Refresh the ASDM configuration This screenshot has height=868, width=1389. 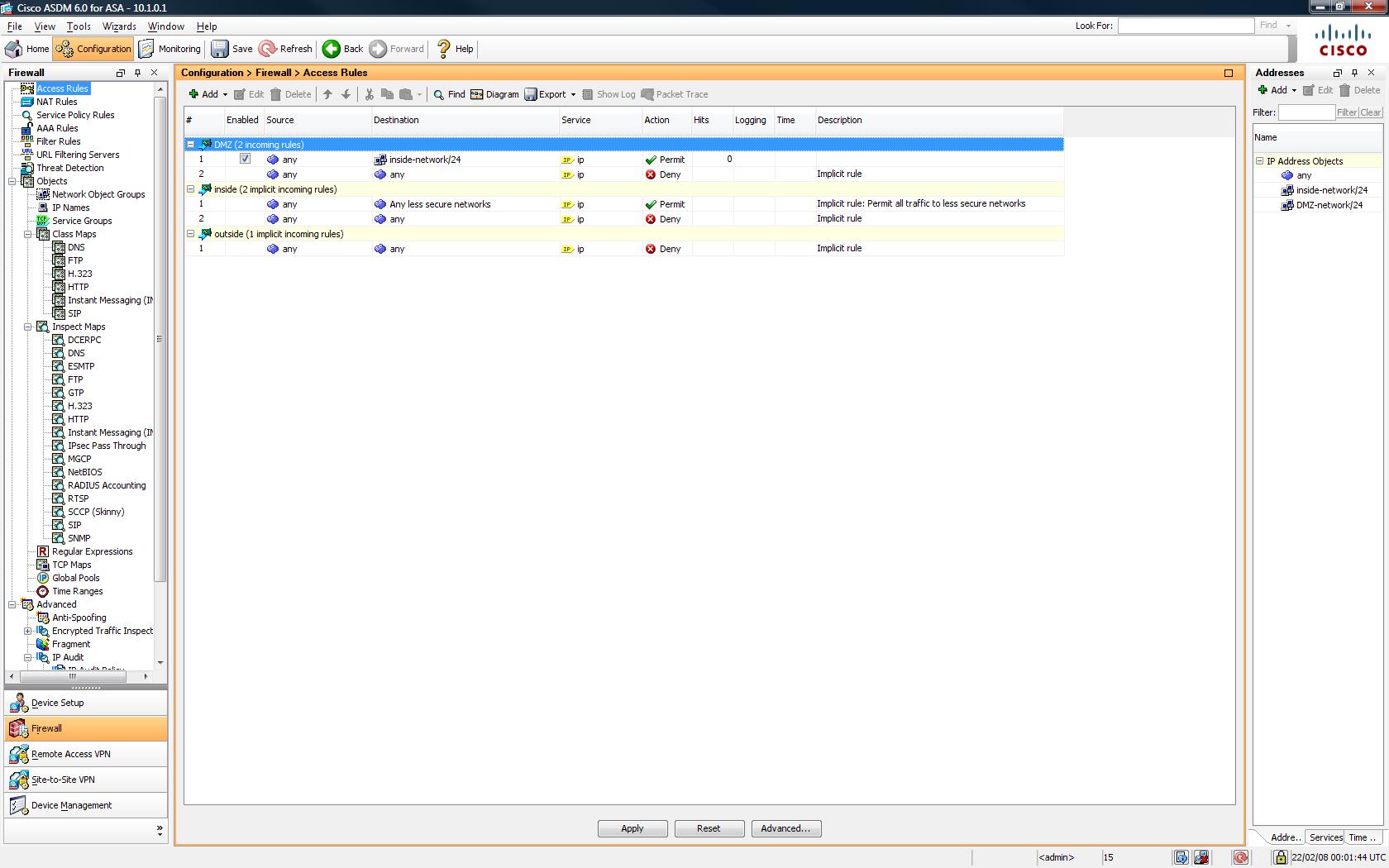point(285,49)
